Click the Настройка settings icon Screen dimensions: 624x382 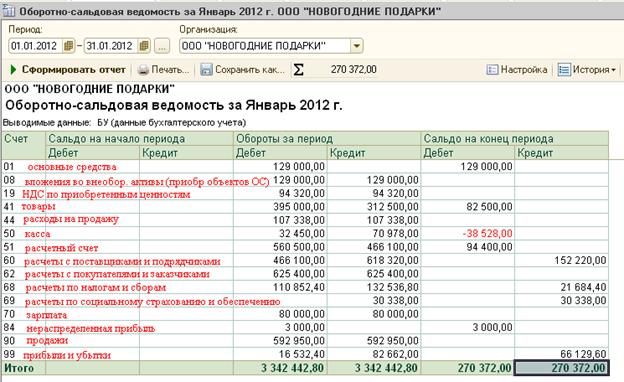pos(492,70)
